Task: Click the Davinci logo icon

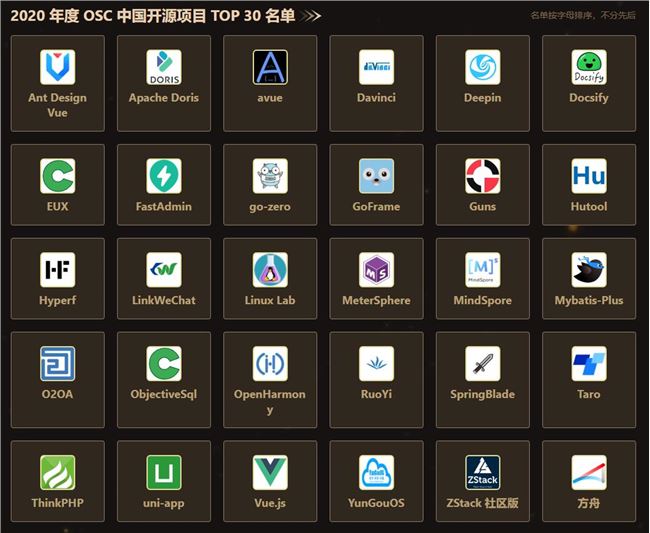Action: click(x=376, y=67)
